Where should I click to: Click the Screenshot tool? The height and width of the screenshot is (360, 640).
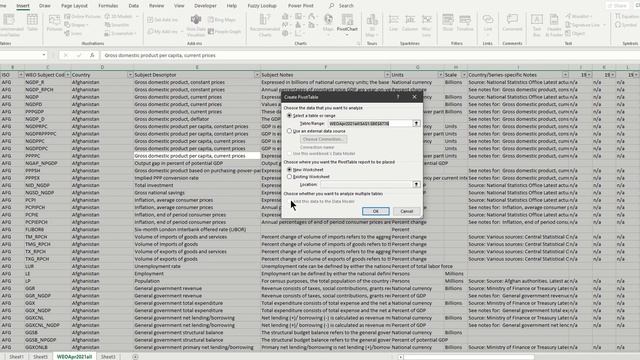pyautogui.click(x=120, y=33)
